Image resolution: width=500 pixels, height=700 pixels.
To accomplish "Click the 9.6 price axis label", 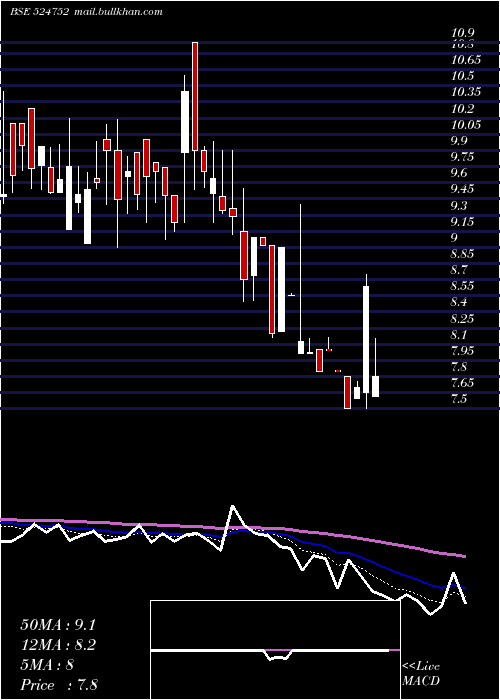I will pos(460,173).
